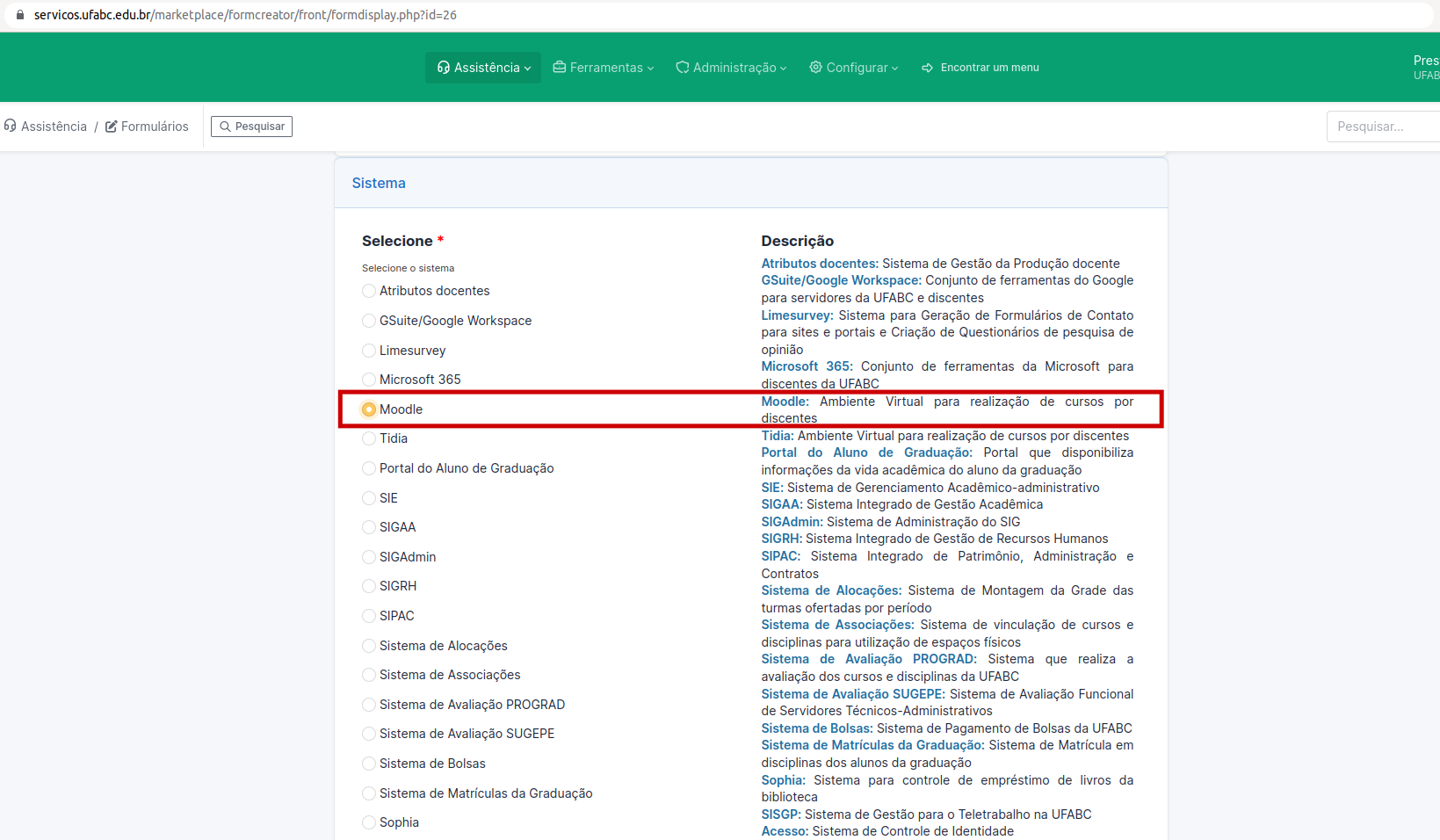Open the Ferramentas dropdown

(604, 67)
